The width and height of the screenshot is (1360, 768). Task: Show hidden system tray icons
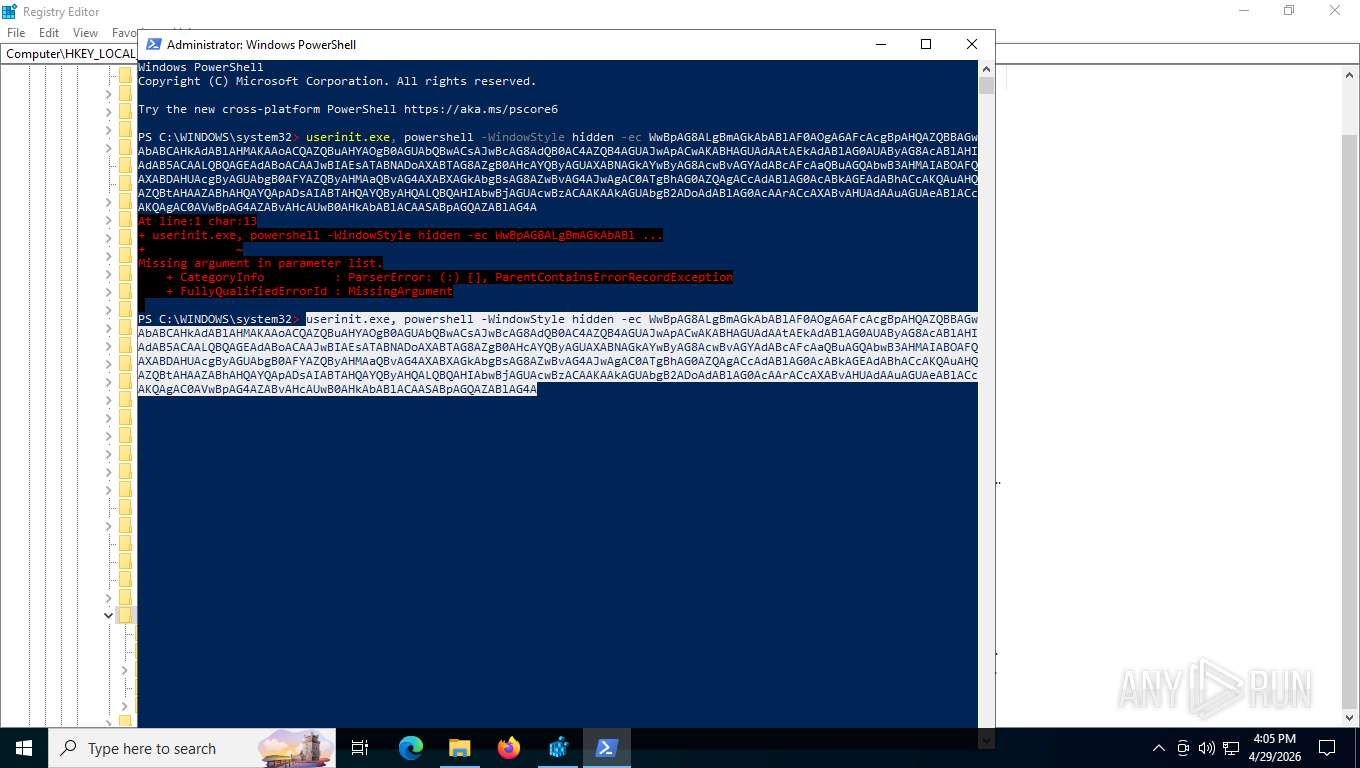coord(1159,748)
